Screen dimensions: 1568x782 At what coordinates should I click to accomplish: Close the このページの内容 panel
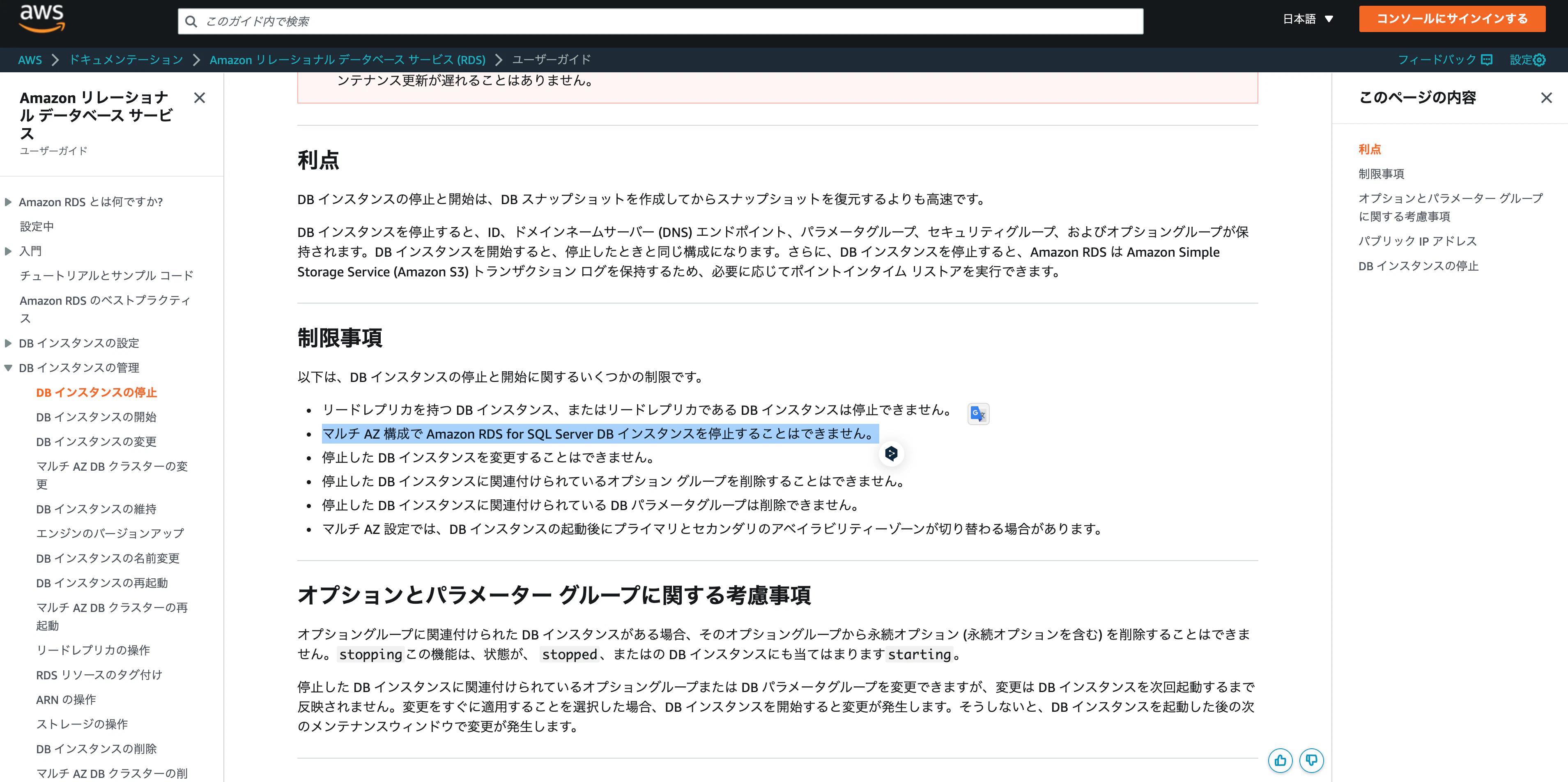pos(1546,98)
